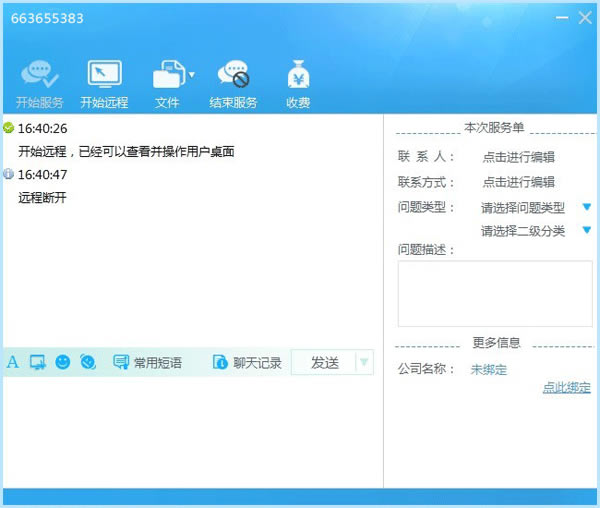This screenshot has width=600, height=508.
Task: Start remote session via 开始远程 icon
Action: (104, 75)
